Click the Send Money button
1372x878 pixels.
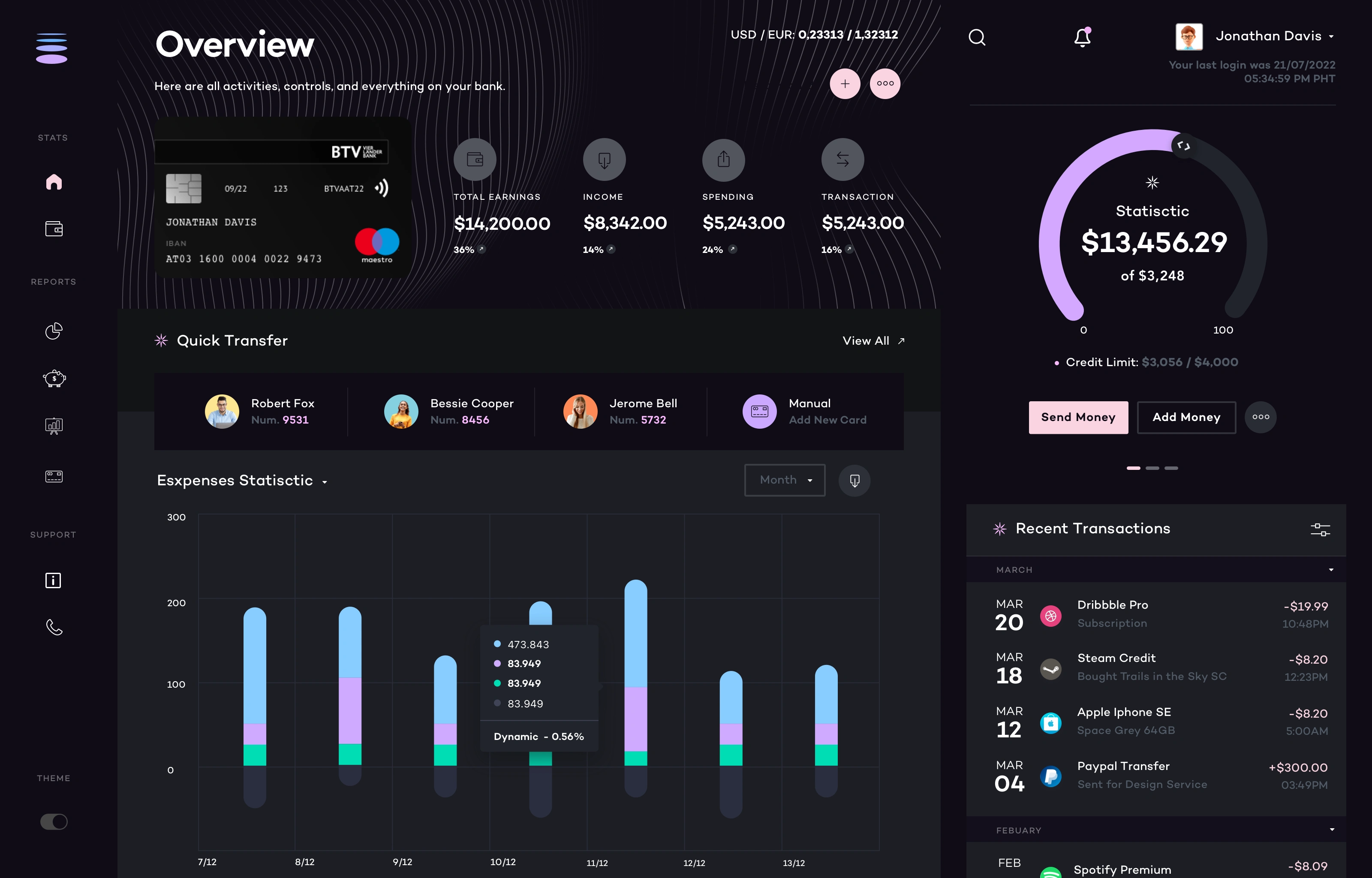pyautogui.click(x=1078, y=417)
